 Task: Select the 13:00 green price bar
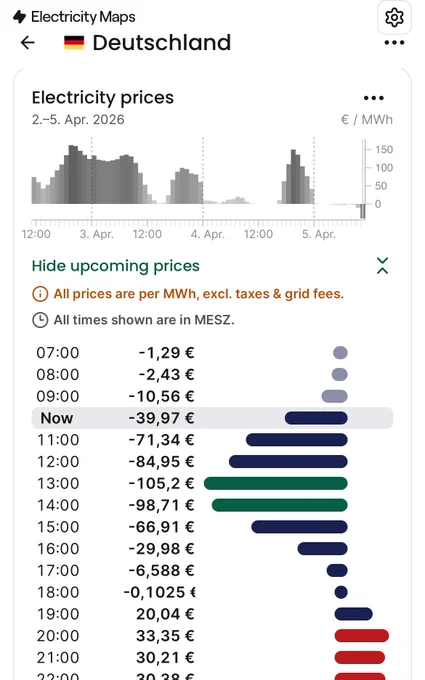[x=275, y=483]
